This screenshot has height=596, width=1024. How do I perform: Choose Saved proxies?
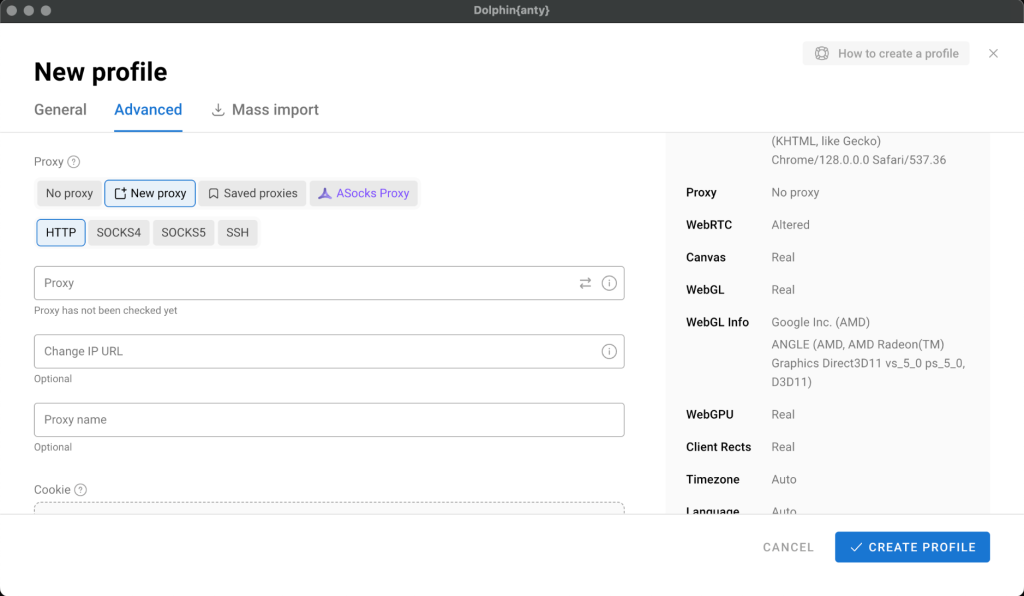(253, 193)
